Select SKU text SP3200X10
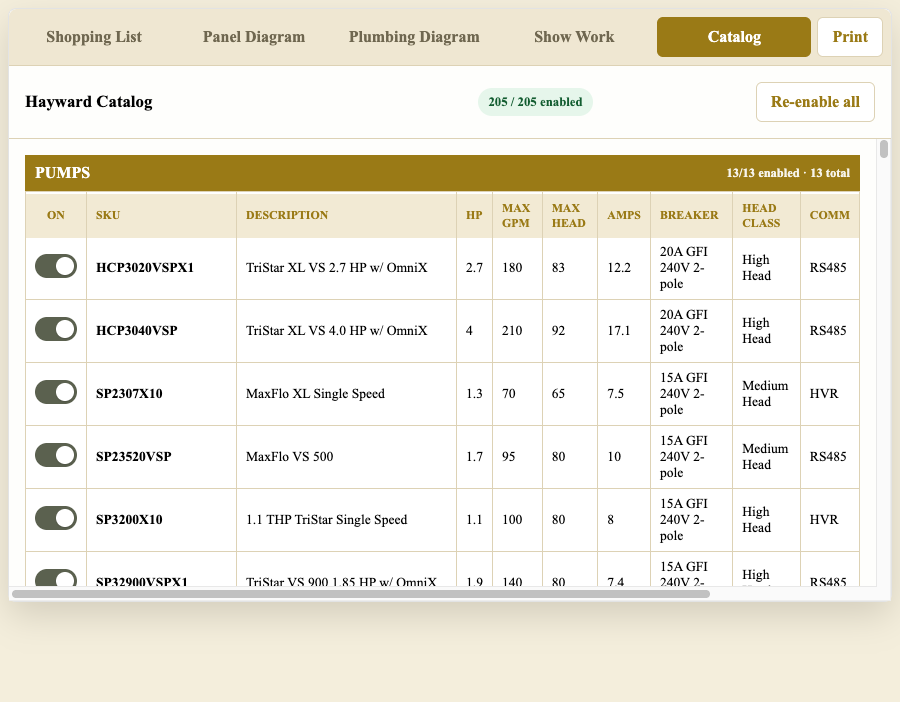 129,519
